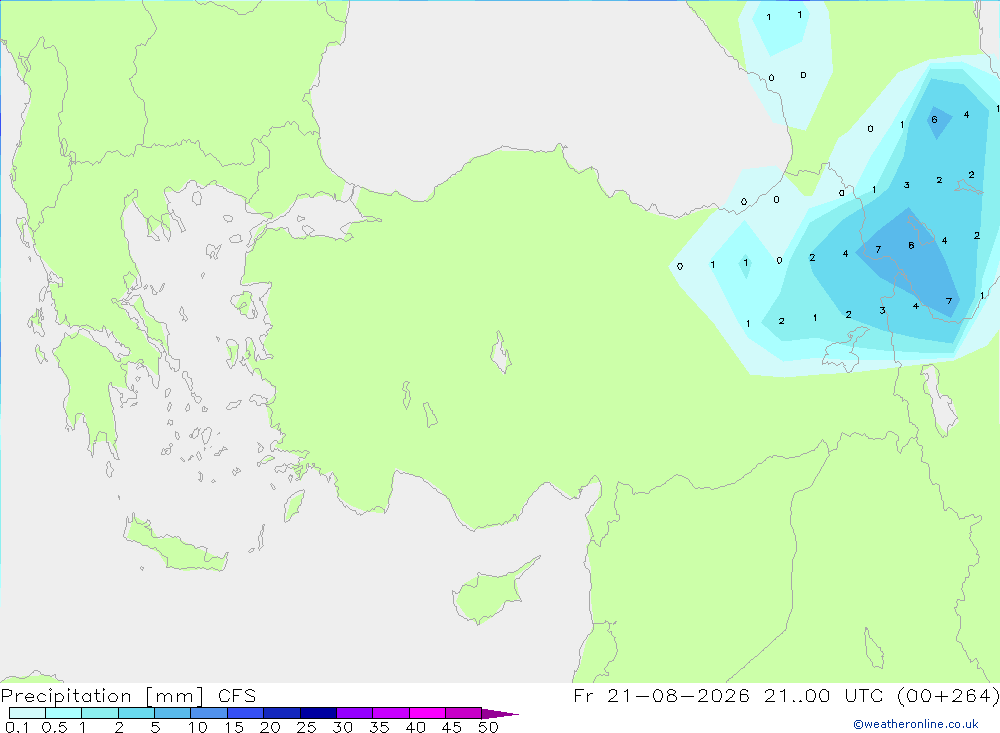The image size is (1000, 733).
Task: Click the 2–5 mm legend swatch
Action: pyautogui.click(x=136, y=713)
